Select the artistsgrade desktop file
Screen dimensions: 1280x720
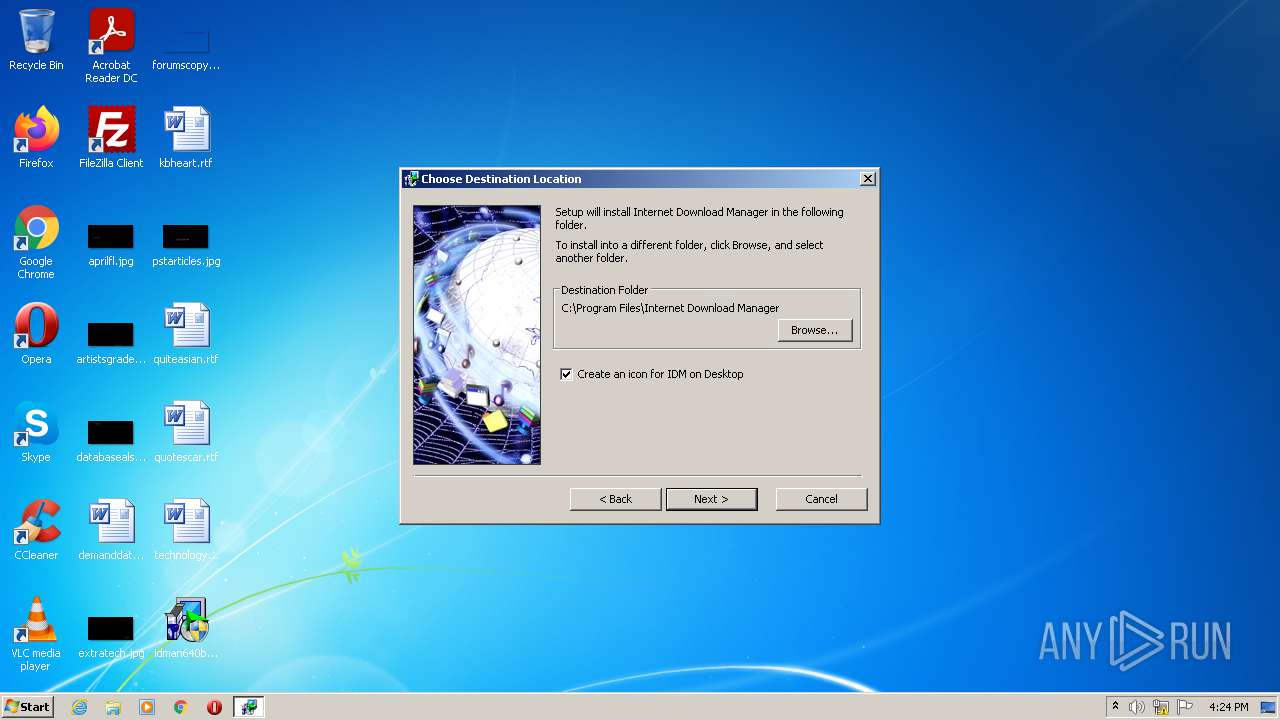[111, 343]
